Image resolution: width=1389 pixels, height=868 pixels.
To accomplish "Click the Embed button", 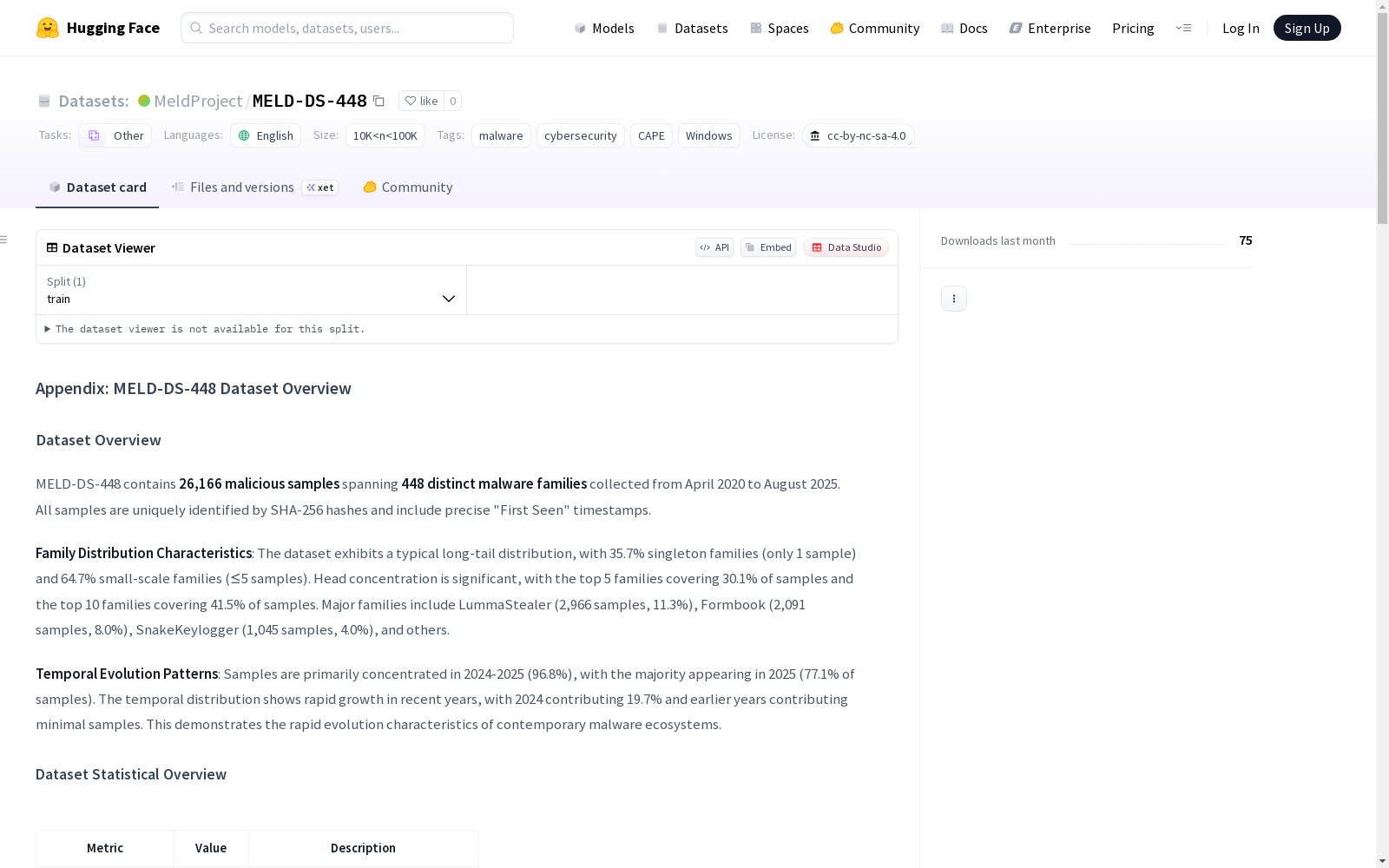I will pyautogui.click(x=768, y=247).
